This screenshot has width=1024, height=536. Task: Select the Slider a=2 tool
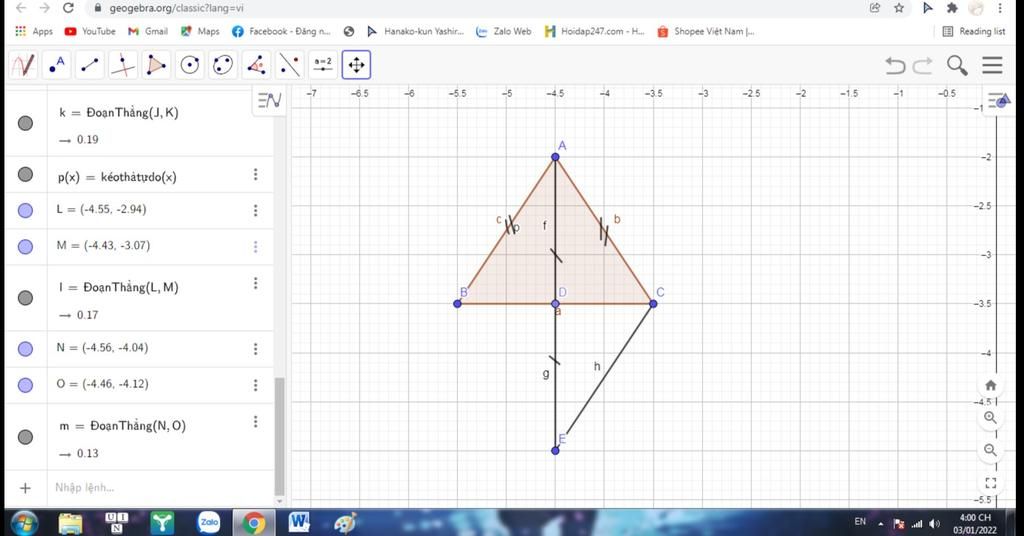point(323,65)
